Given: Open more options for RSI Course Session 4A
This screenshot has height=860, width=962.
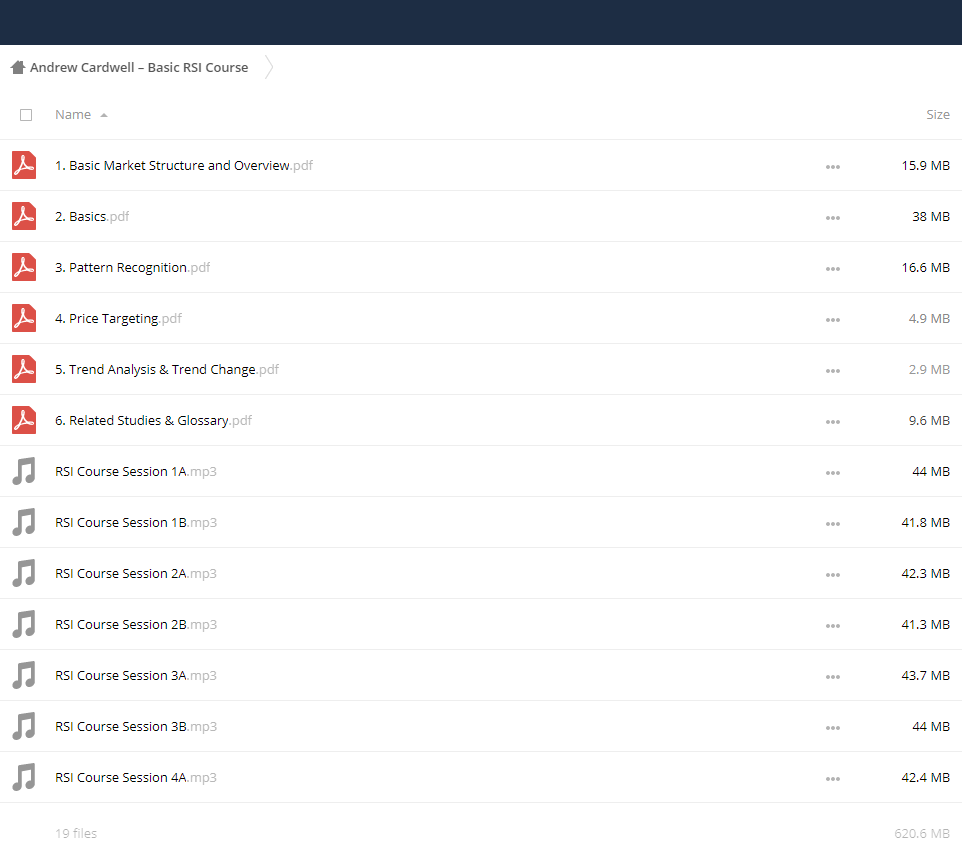Looking at the screenshot, I should (x=833, y=778).
